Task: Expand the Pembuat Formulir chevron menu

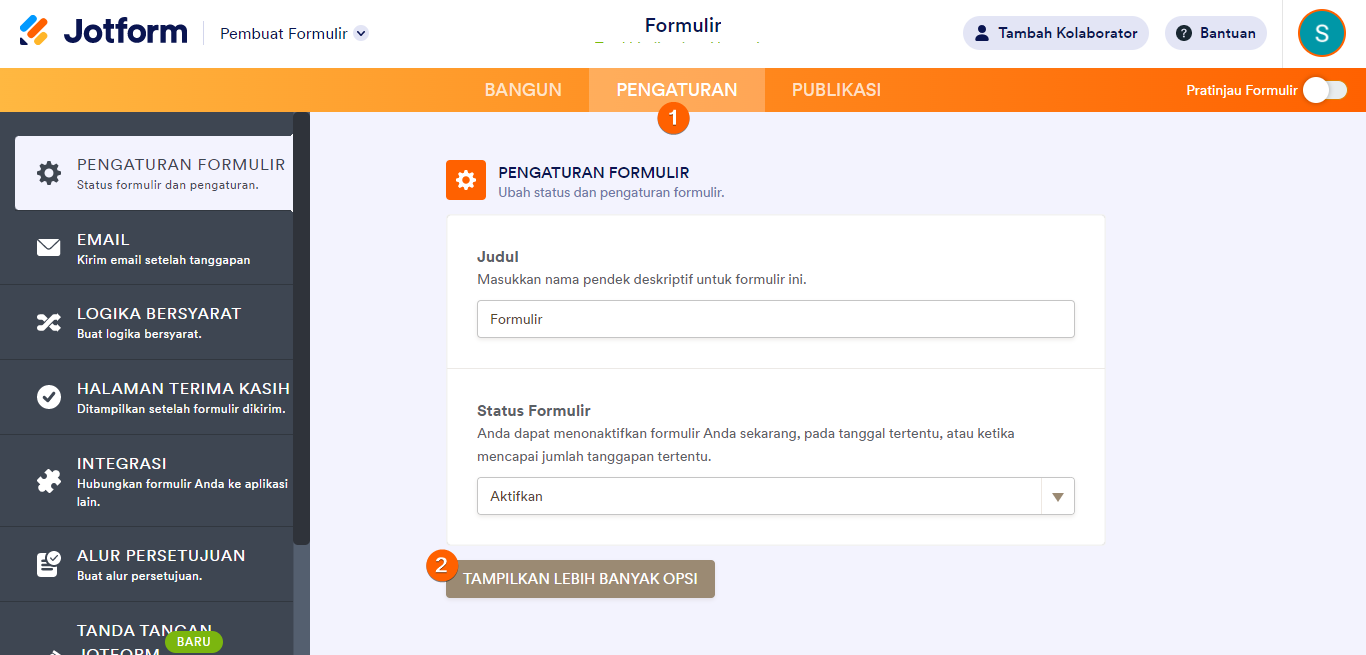Action: coord(361,33)
